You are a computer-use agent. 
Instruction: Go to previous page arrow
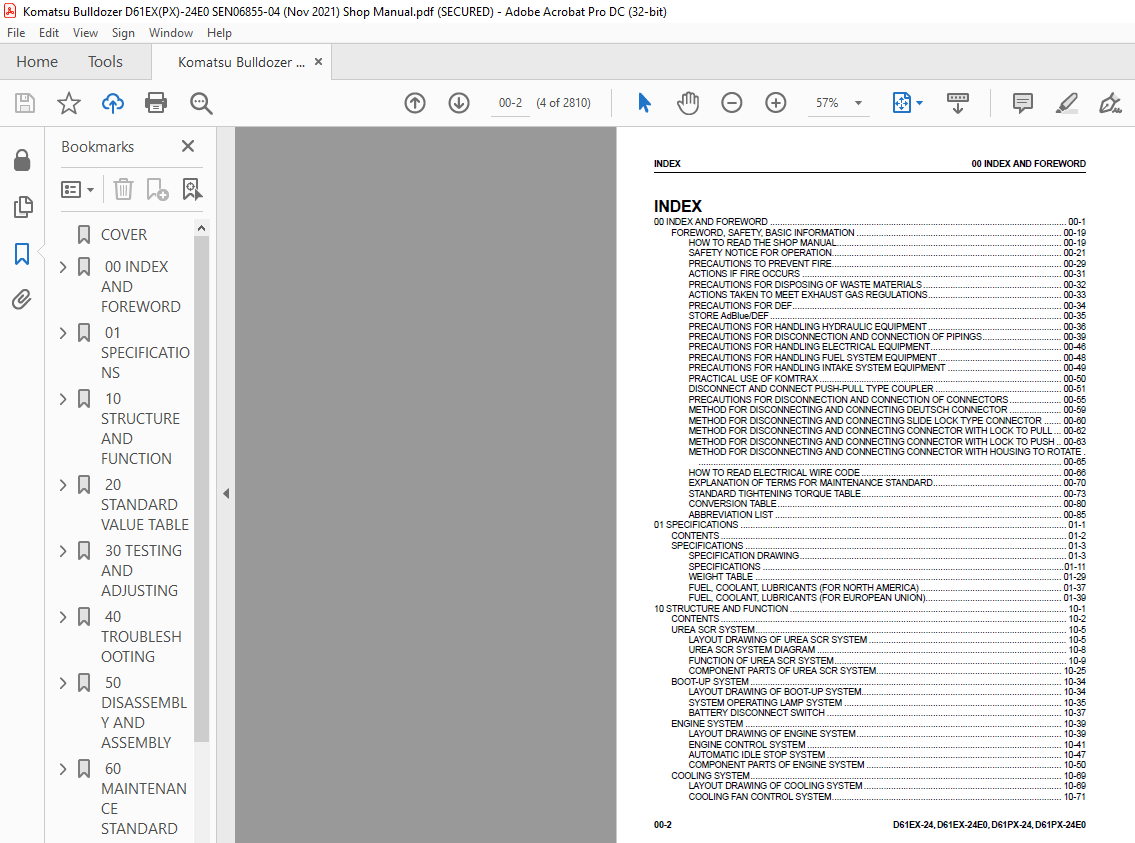click(x=415, y=103)
